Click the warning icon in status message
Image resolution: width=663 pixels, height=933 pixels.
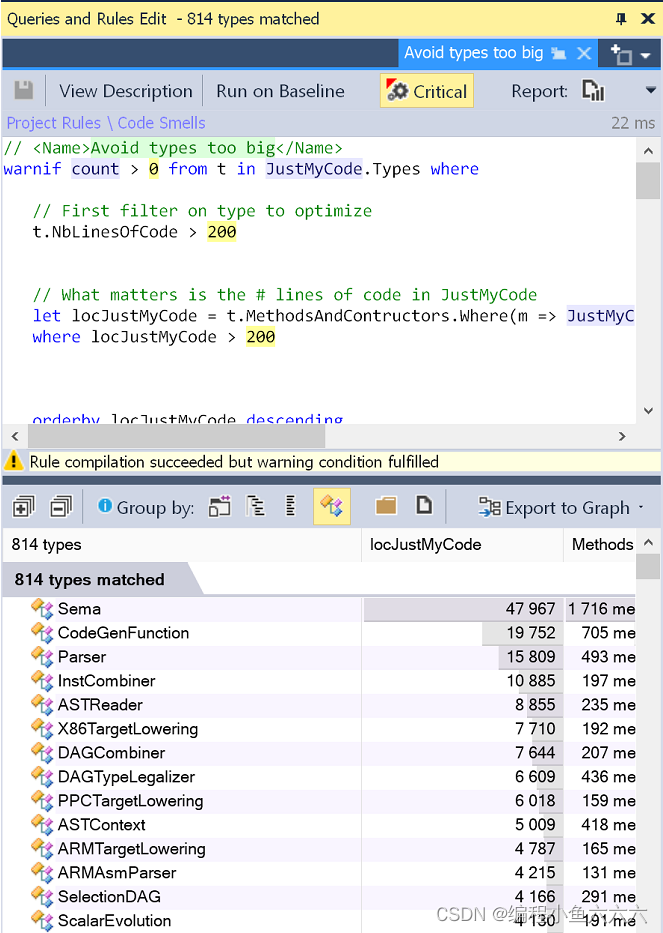14,461
